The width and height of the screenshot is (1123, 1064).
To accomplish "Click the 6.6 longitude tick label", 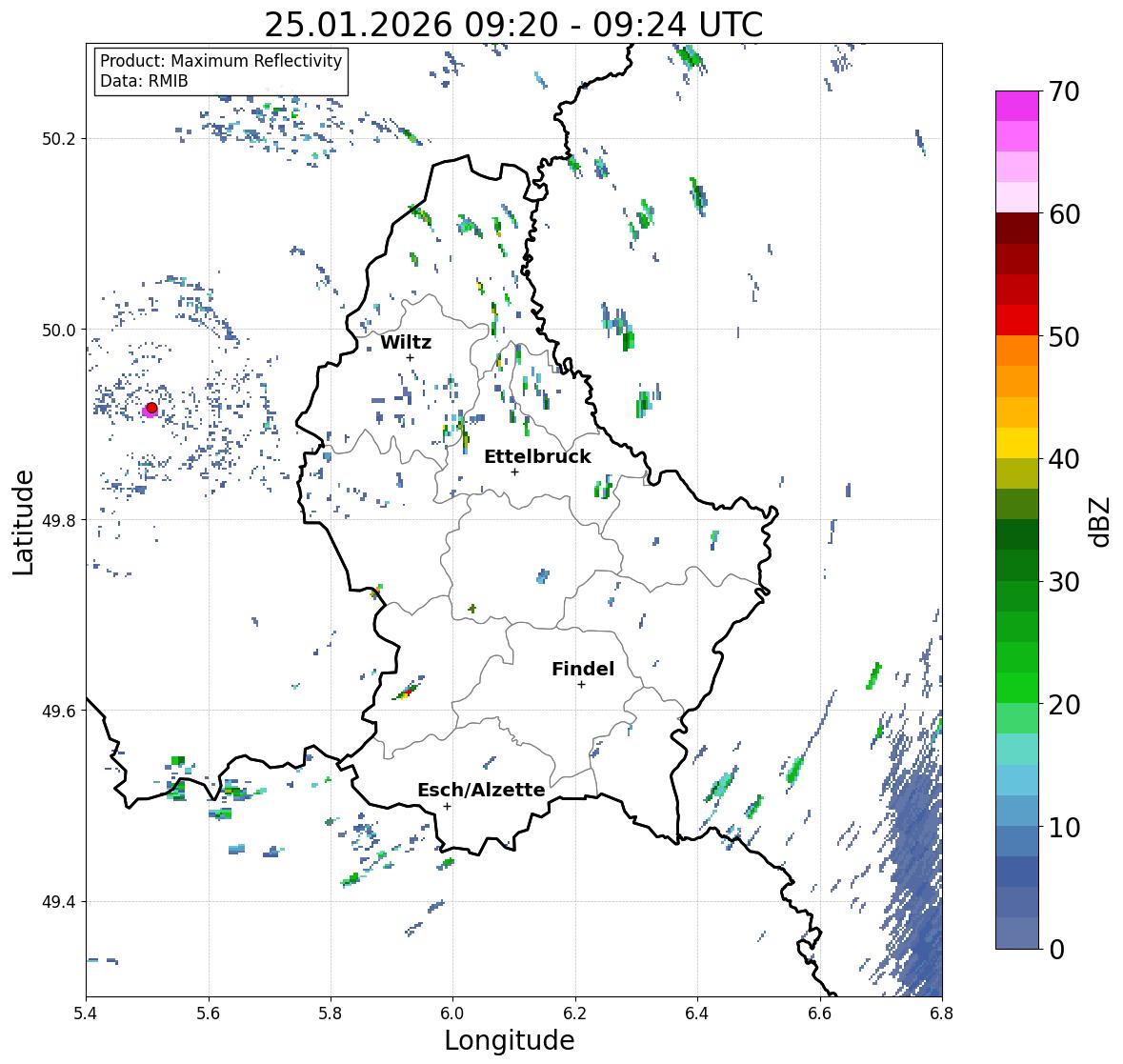I will pos(820,1014).
